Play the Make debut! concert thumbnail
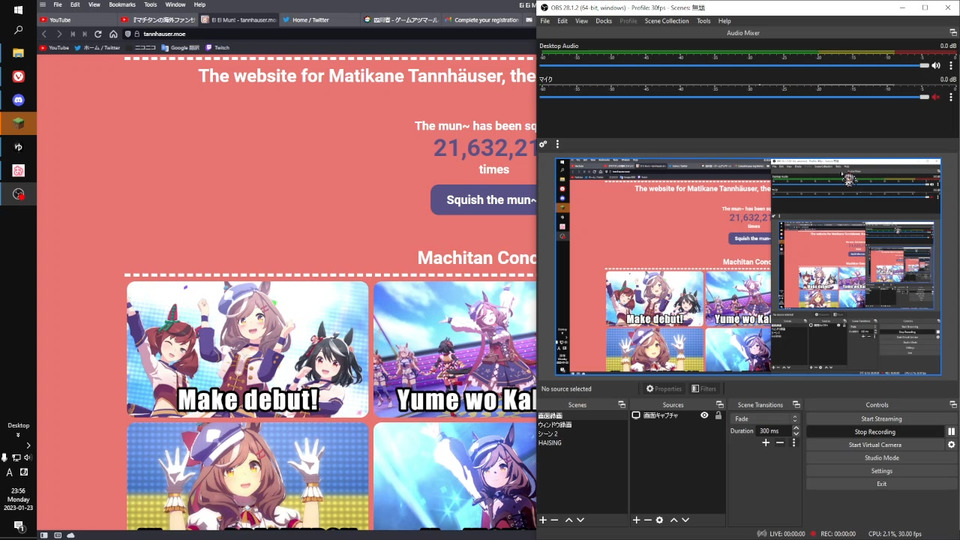The image size is (960, 540). 248,349
